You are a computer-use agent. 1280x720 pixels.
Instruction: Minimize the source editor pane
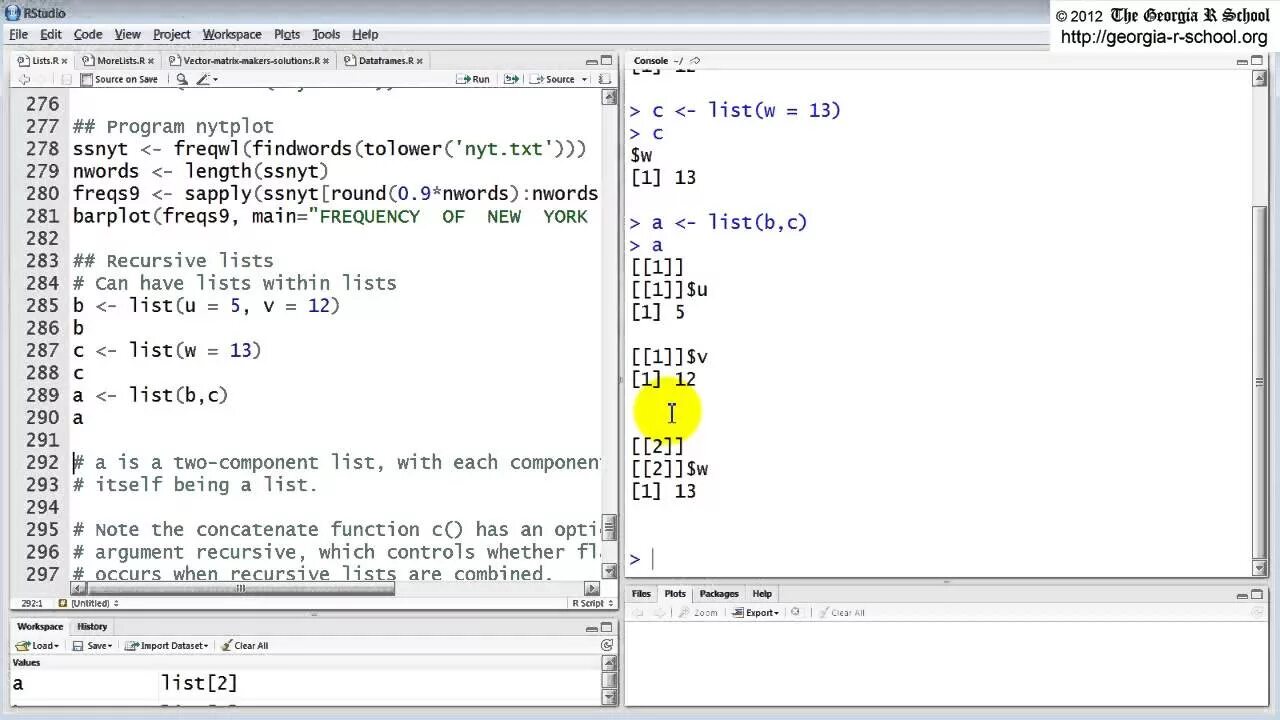pyautogui.click(x=592, y=61)
